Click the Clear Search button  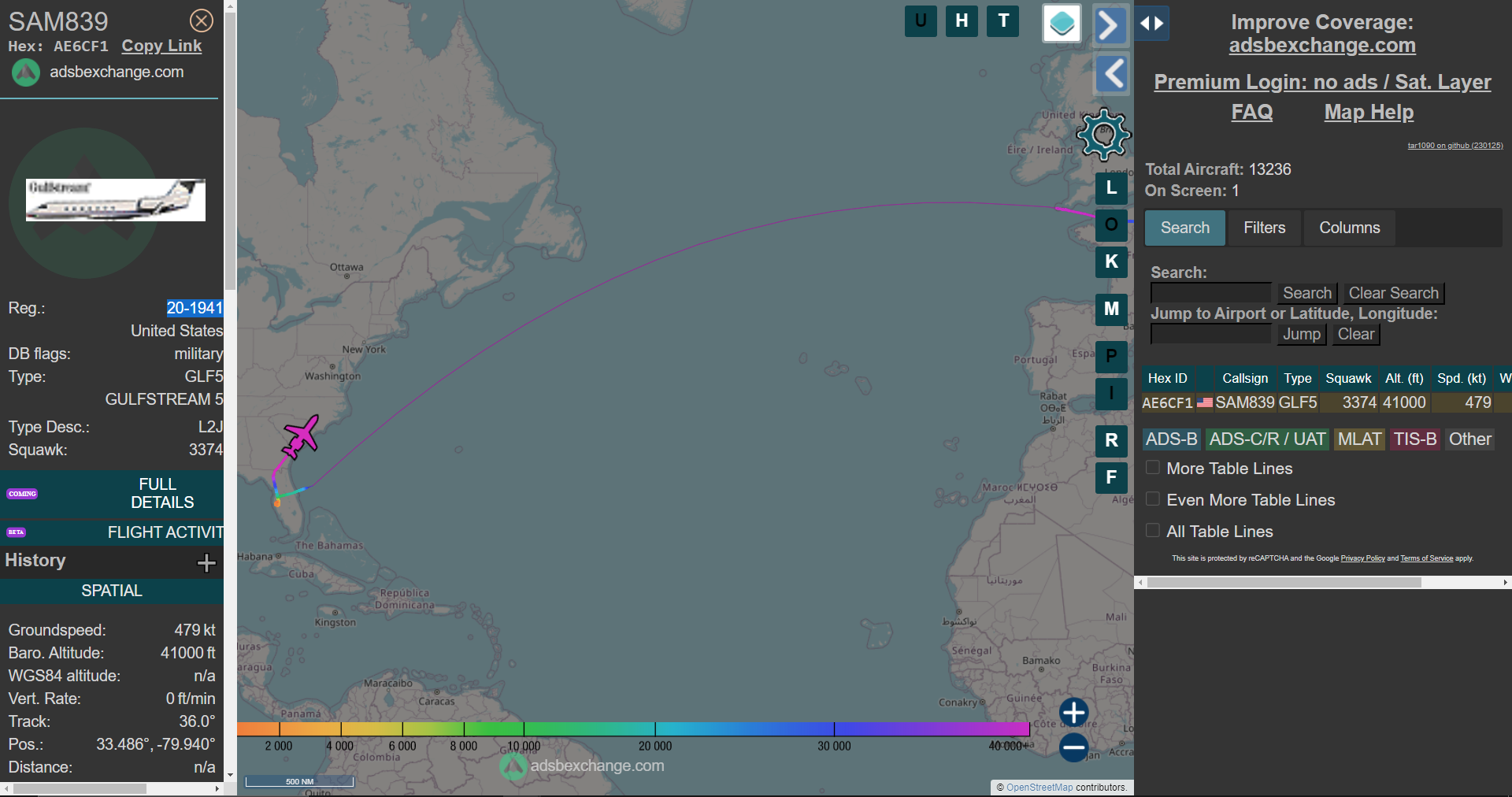(1393, 293)
